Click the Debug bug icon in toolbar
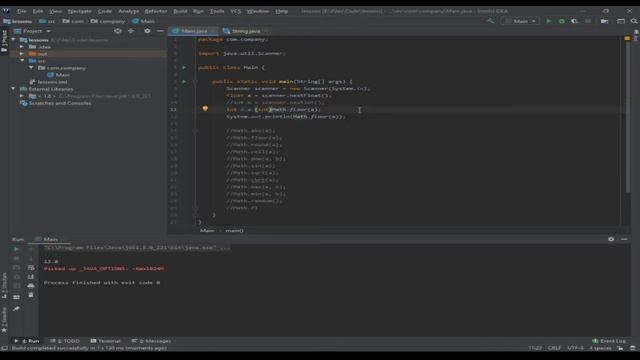The height and width of the screenshot is (360, 640). (x=562, y=21)
